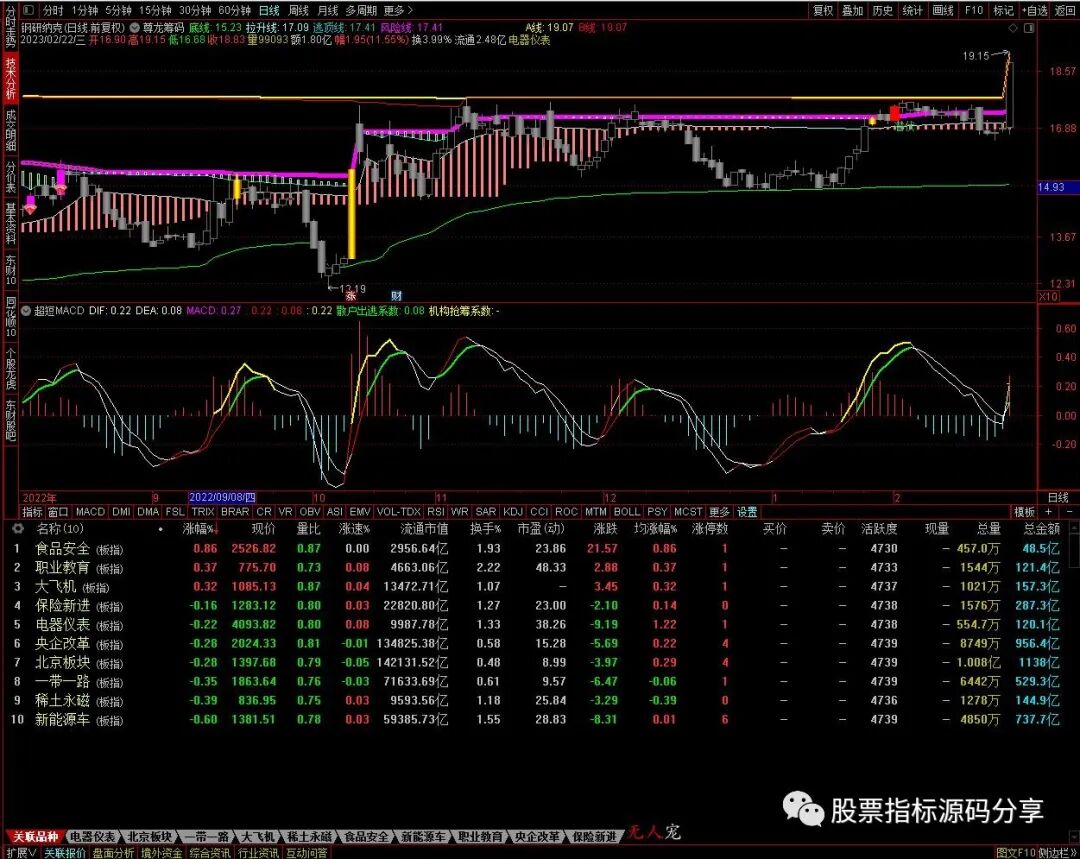Click the panel layout icon beside 分时

(x=29, y=10)
